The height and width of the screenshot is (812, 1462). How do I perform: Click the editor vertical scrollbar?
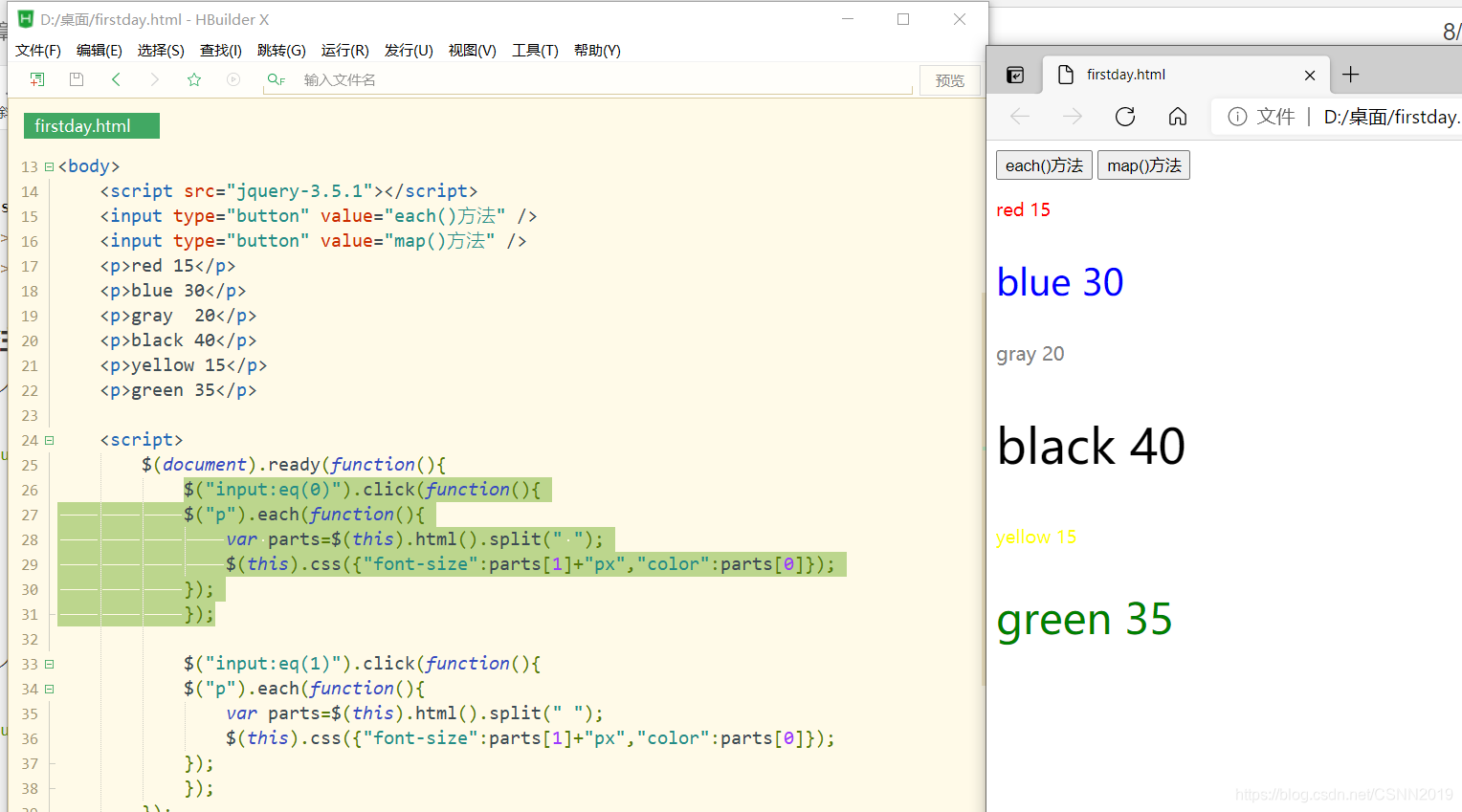click(x=983, y=488)
